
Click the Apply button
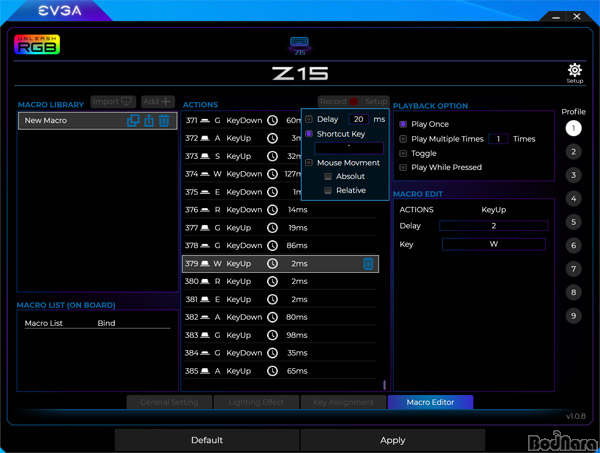click(393, 440)
